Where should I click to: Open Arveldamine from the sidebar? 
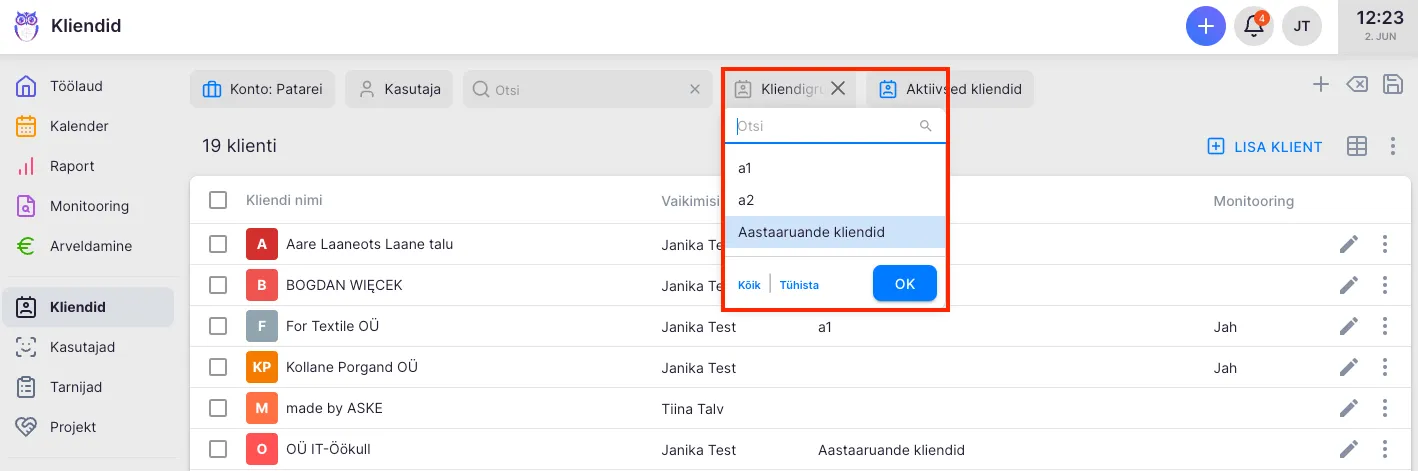click(90, 246)
